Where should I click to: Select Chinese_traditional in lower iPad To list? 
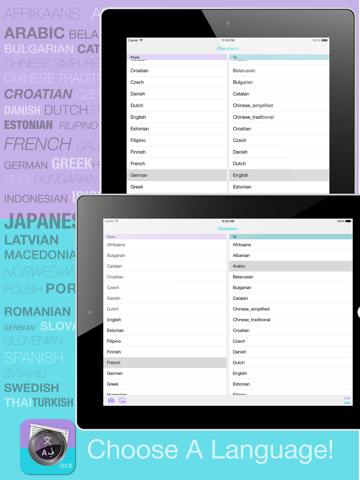(x=291, y=320)
